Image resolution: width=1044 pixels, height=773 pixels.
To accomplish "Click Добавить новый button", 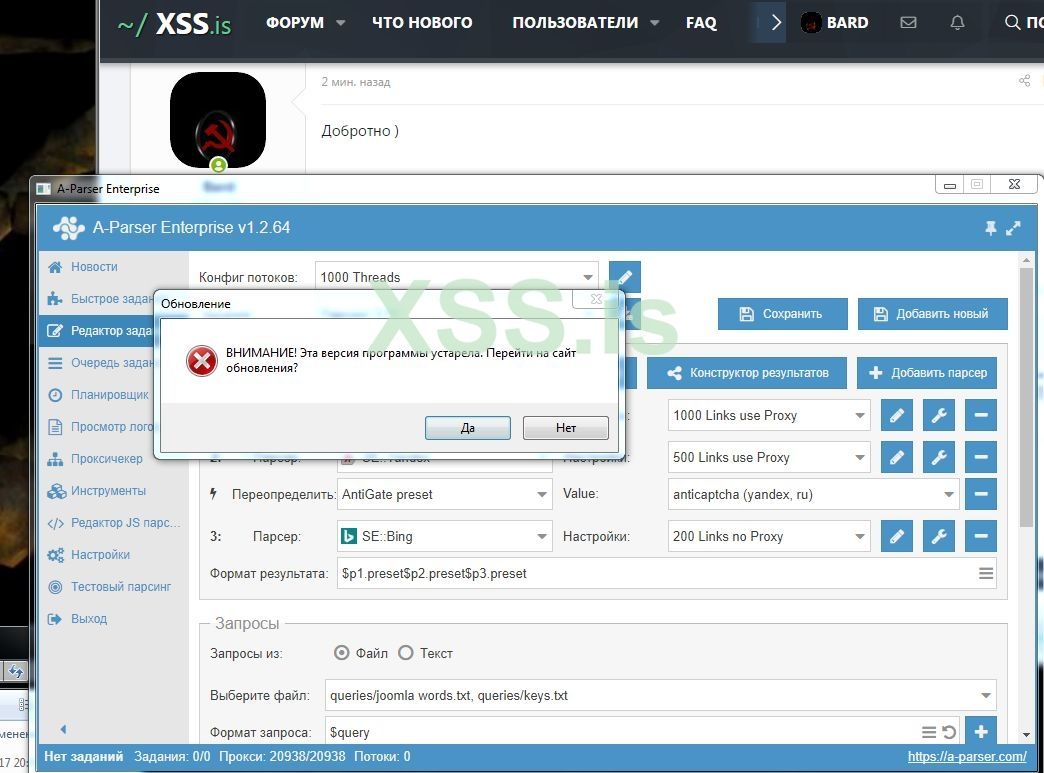I will (932, 314).
